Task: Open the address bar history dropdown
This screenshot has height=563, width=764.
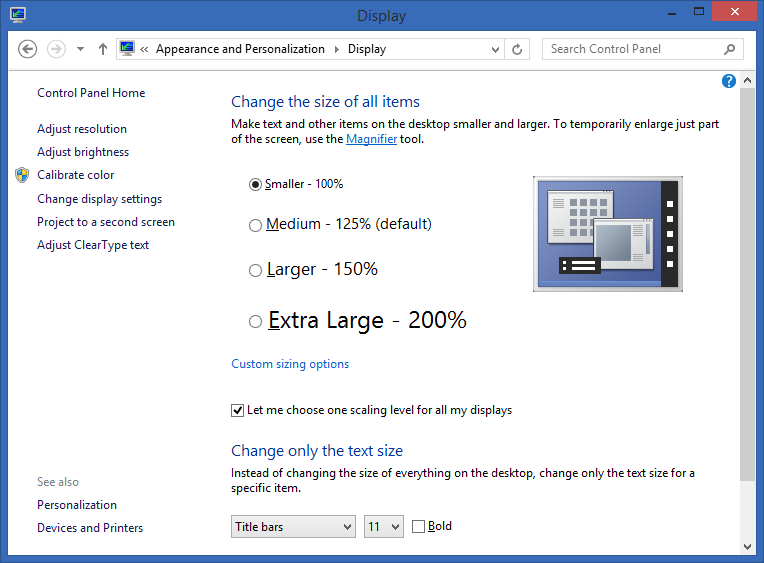Action: pos(495,49)
